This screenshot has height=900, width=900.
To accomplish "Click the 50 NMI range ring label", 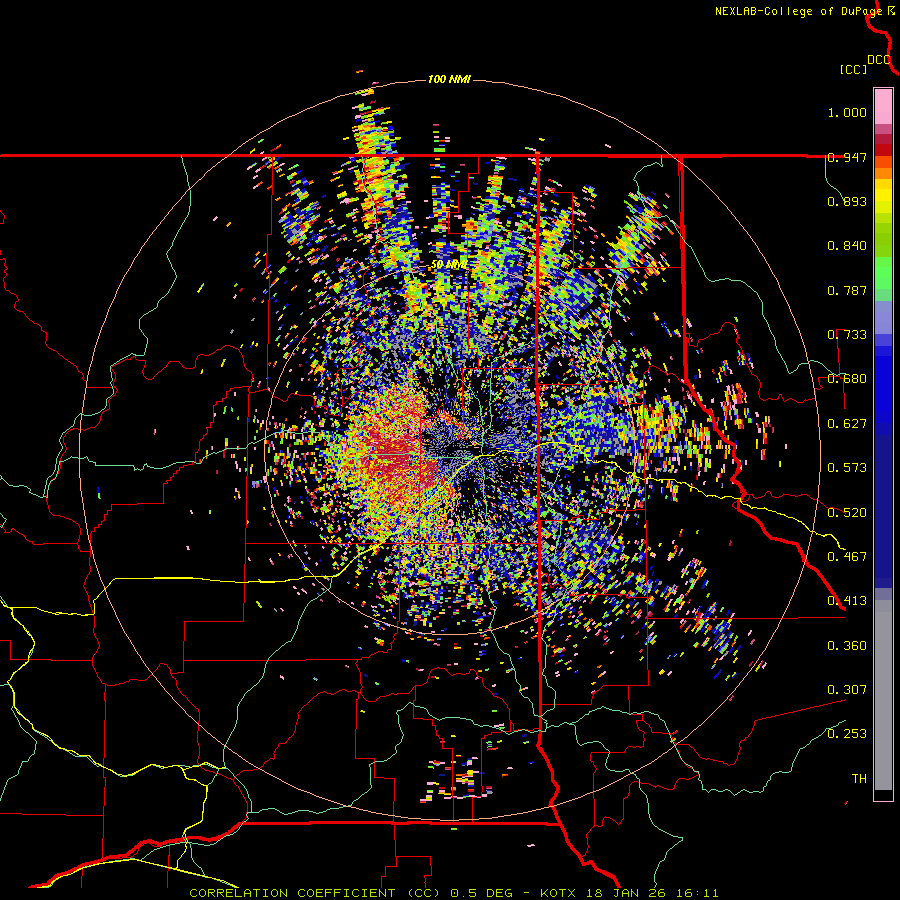I will click(x=449, y=265).
